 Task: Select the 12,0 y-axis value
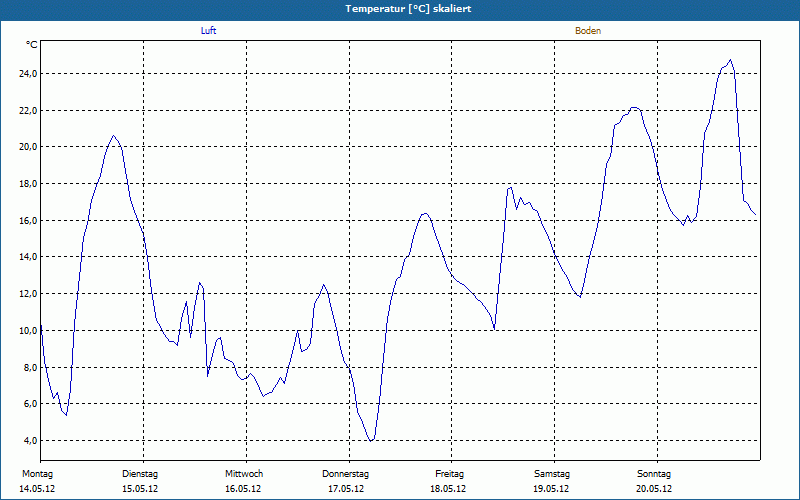[27, 293]
